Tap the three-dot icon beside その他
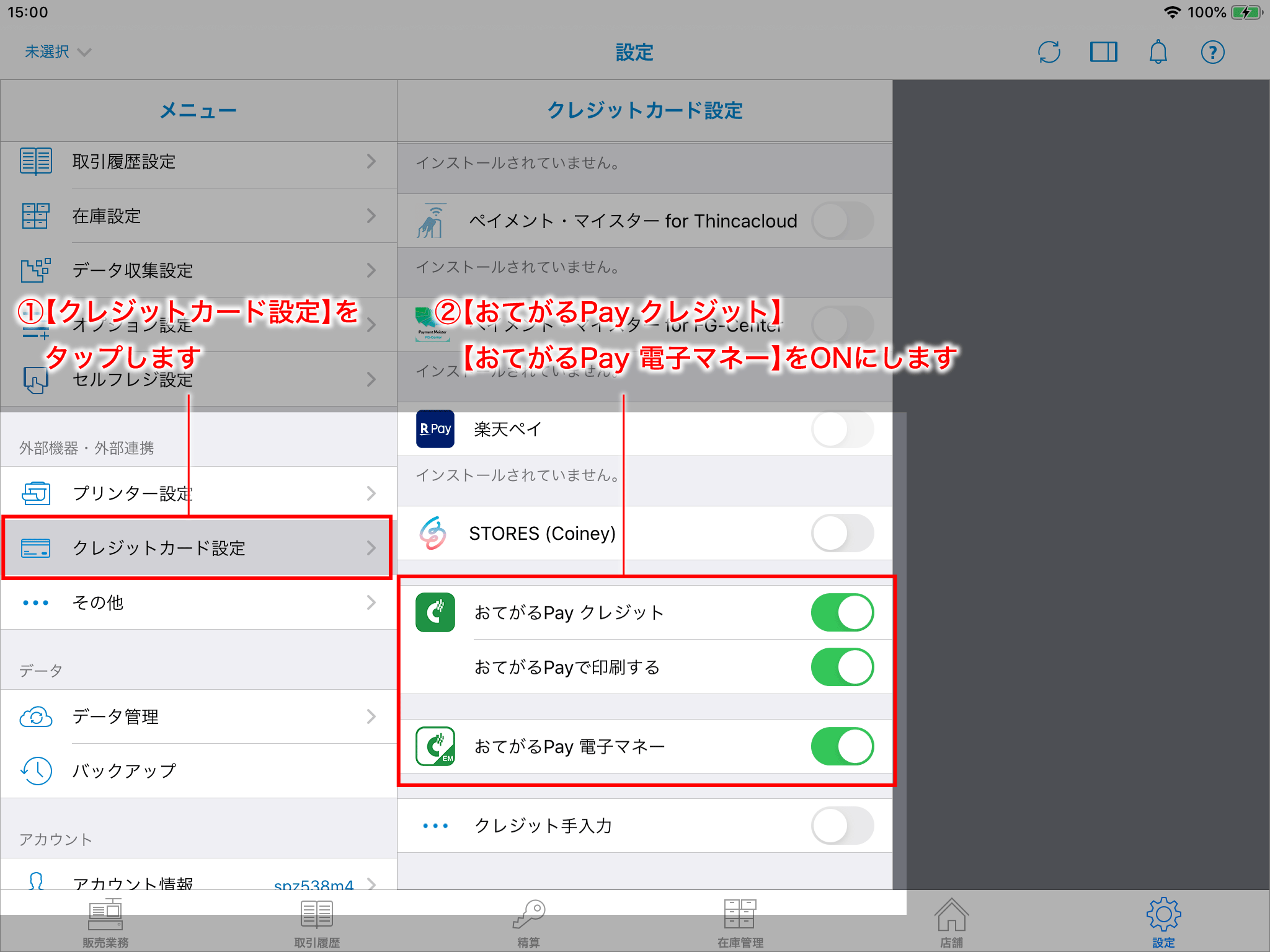 coord(36,602)
